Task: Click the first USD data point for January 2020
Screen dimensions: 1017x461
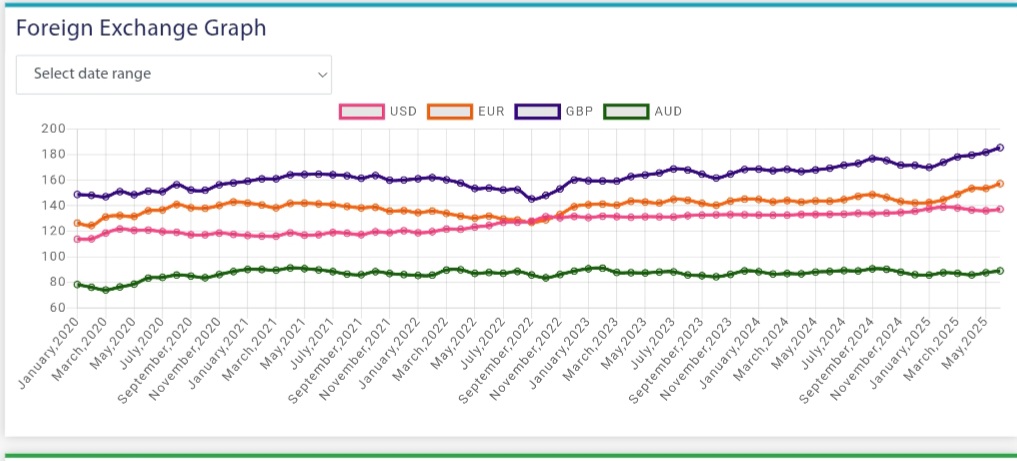Action: point(78,239)
